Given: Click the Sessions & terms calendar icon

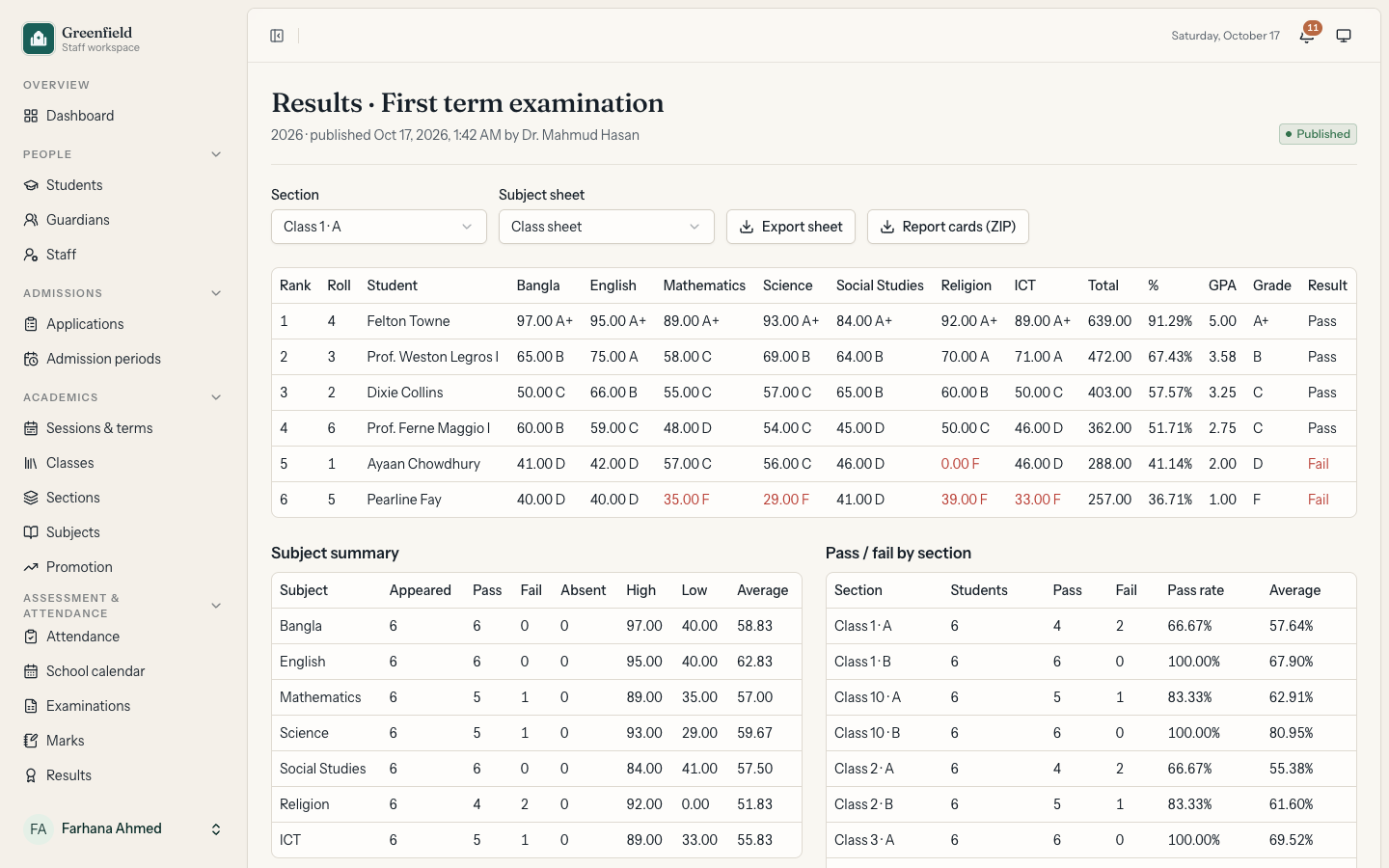Looking at the screenshot, I should tap(31, 428).
